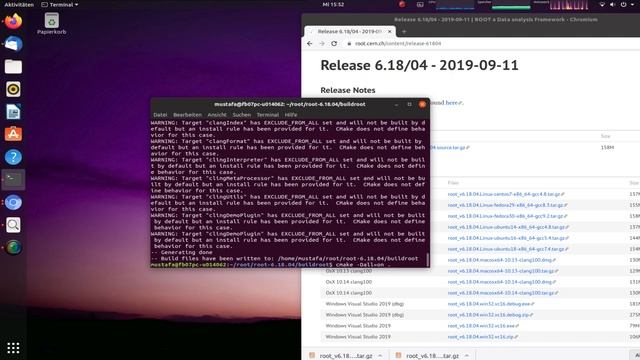Open network status icon in top bar

tap(602, 4)
